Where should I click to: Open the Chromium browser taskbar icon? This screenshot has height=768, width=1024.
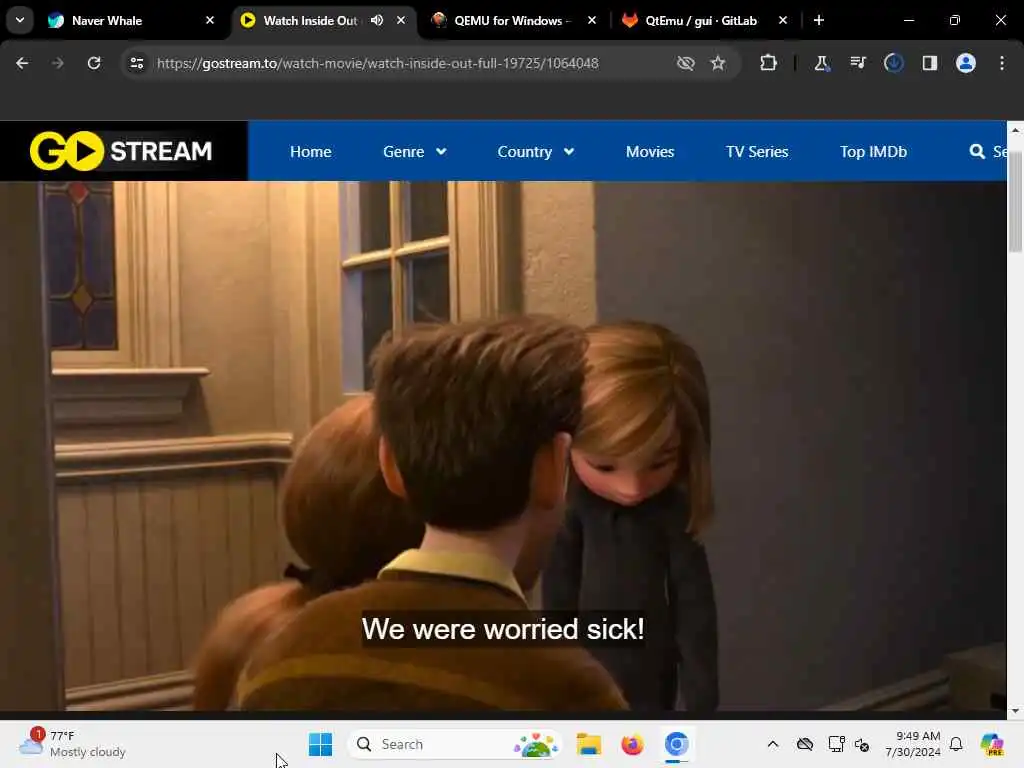[677, 744]
